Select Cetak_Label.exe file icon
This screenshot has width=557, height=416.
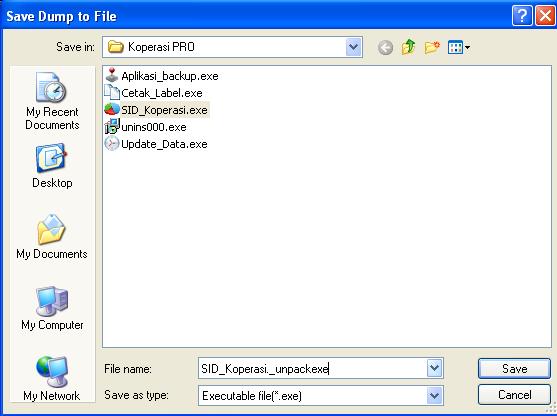point(112,92)
